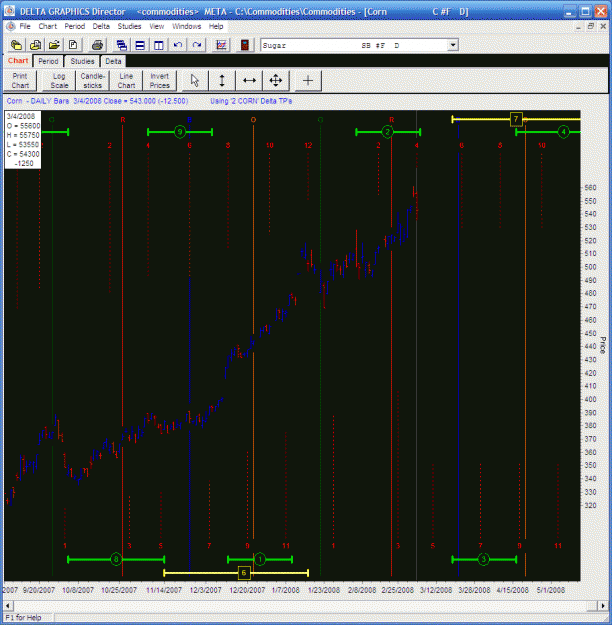This screenshot has height=625, width=612.
Task: Click the 'Using 2 CORN Delta TP's' text
Action: click(x=251, y=101)
